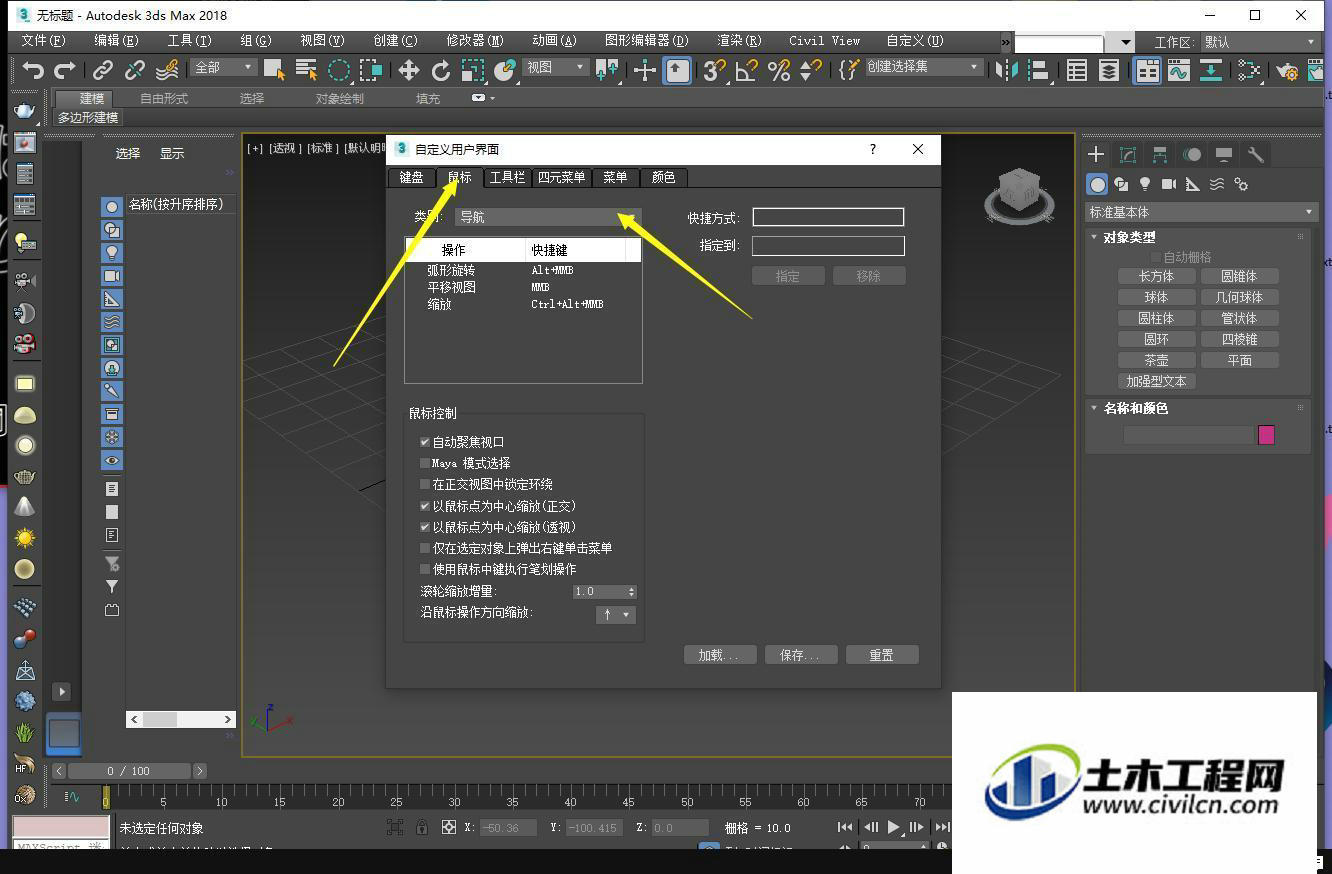This screenshot has width=1332, height=874.
Task: Open the Create panel plus icon
Action: pos(1096,154)
